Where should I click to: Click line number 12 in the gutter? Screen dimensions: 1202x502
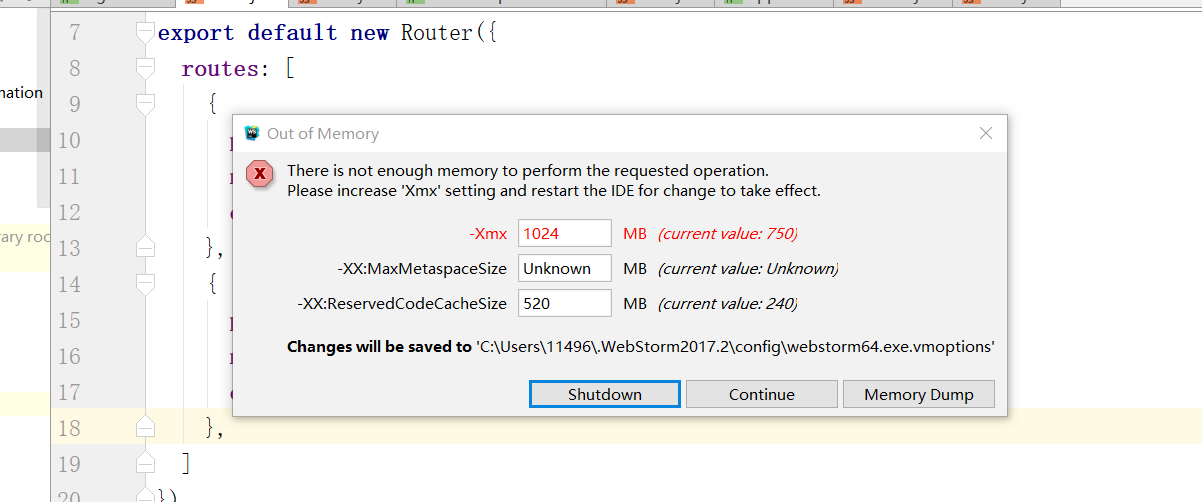pos(69,211)
